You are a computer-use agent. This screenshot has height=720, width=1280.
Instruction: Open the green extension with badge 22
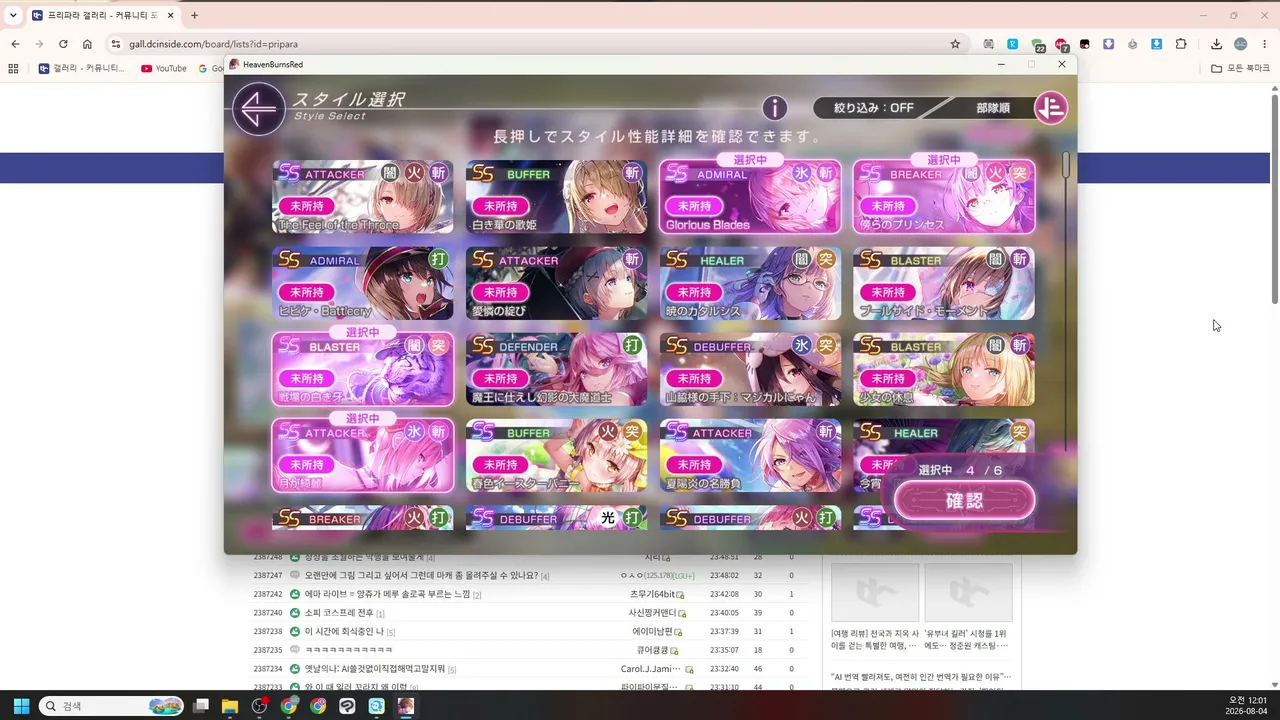pyautogui.click(x=1038, y=45)
